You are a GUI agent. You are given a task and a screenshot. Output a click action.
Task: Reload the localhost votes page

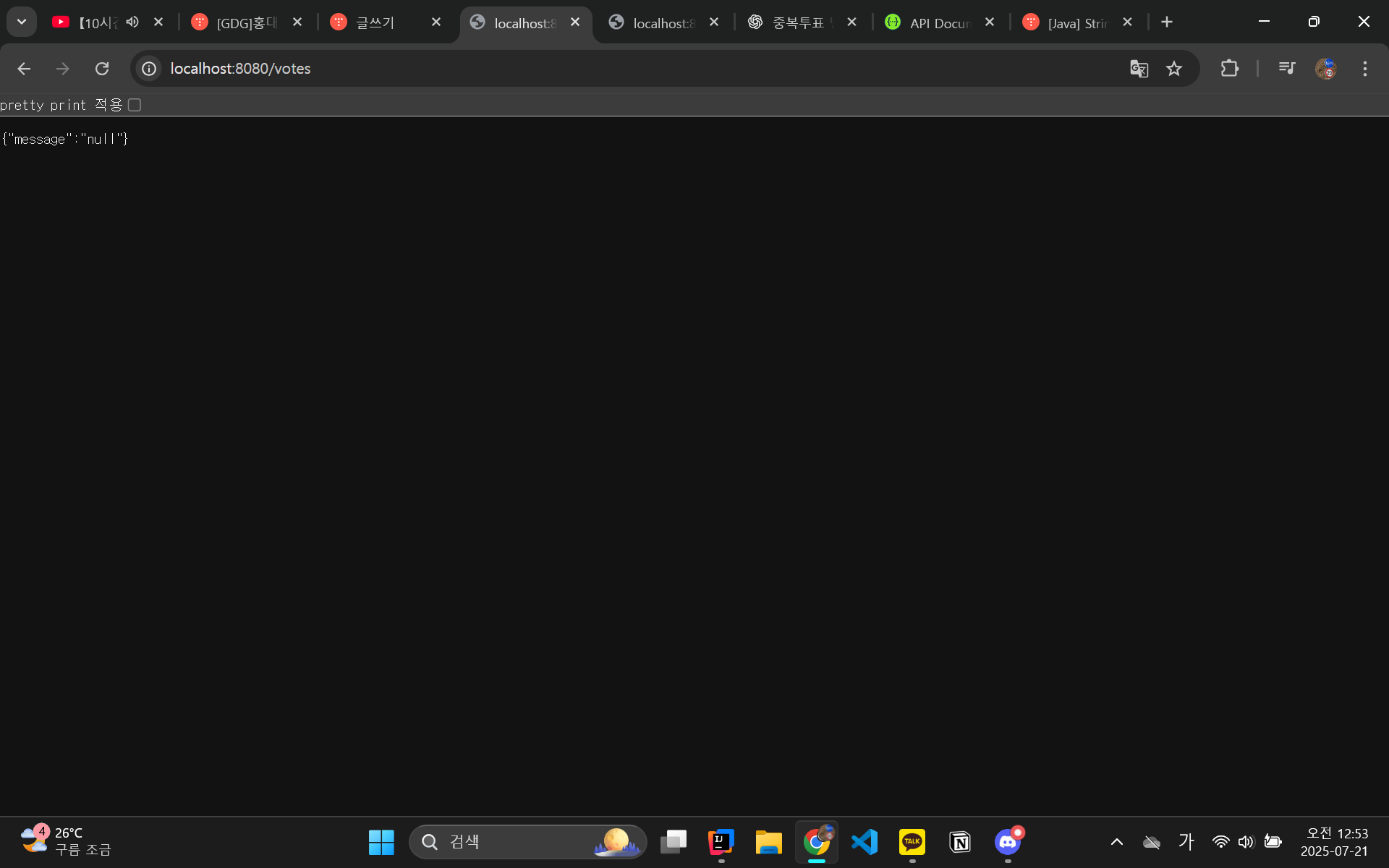[102, 69]
